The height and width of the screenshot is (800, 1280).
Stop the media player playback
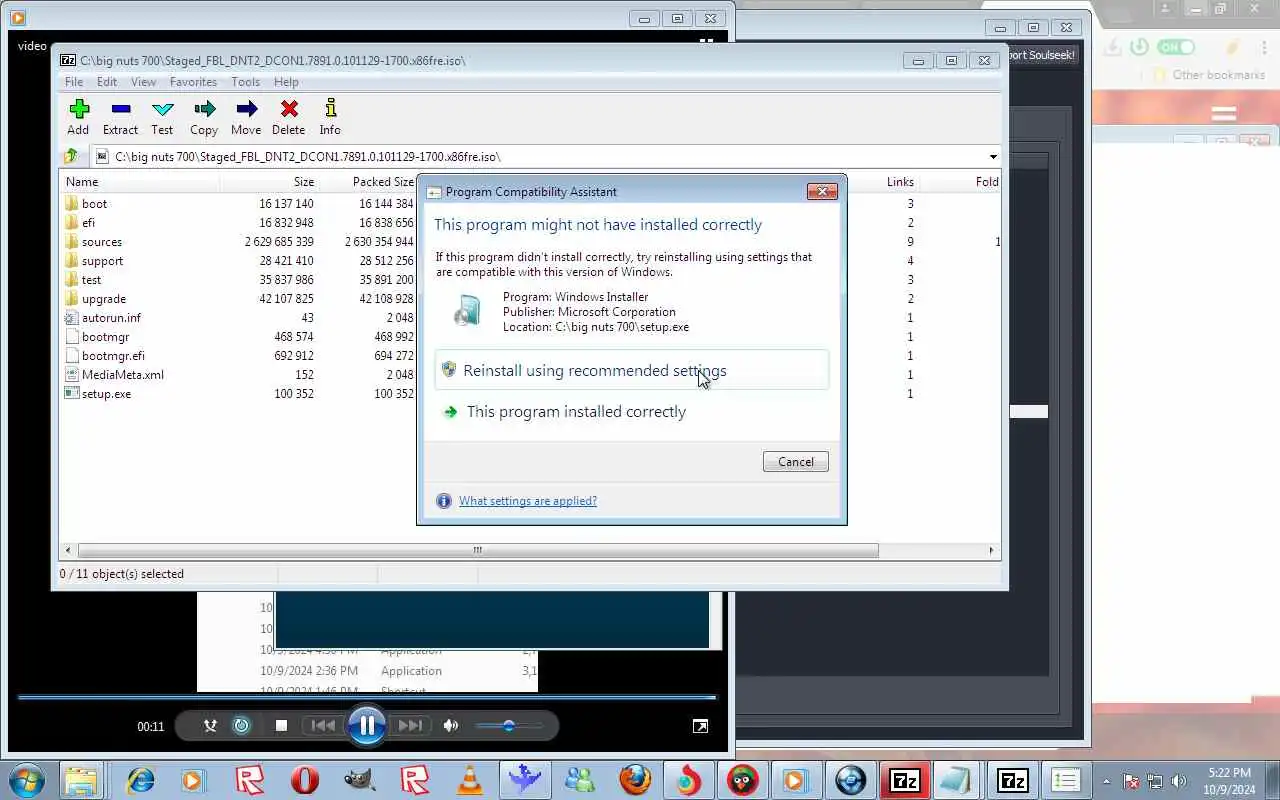281,726
